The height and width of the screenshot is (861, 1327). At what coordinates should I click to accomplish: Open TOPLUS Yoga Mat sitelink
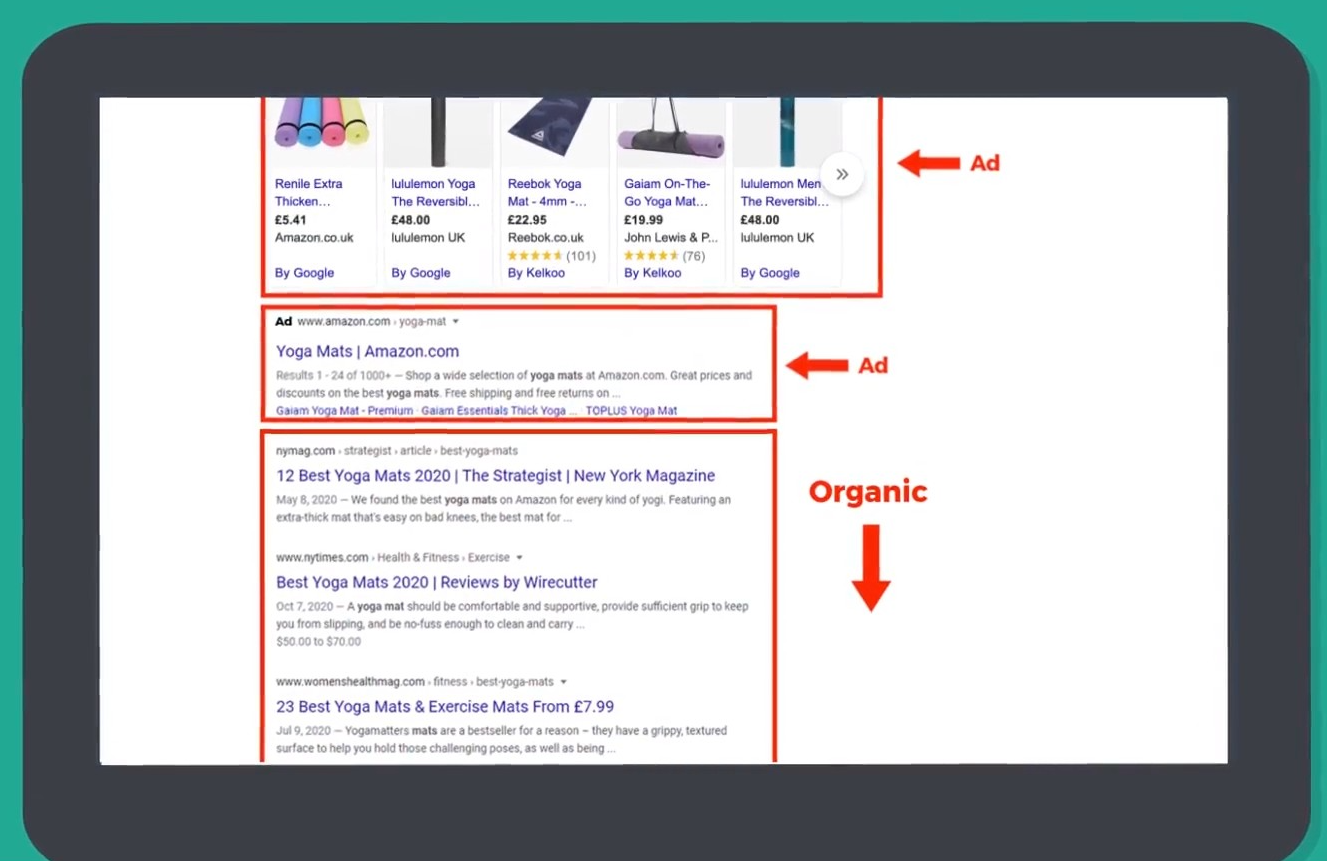pos(631,411)
